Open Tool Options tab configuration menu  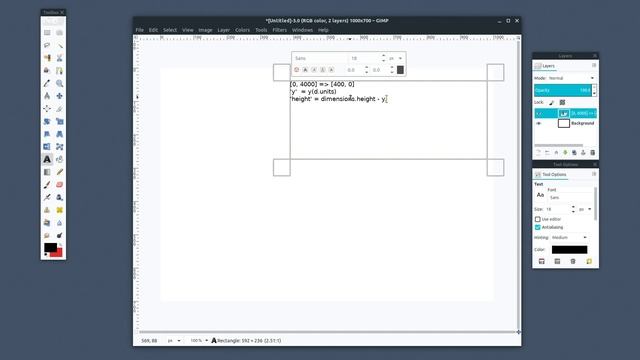coord(594,174)
